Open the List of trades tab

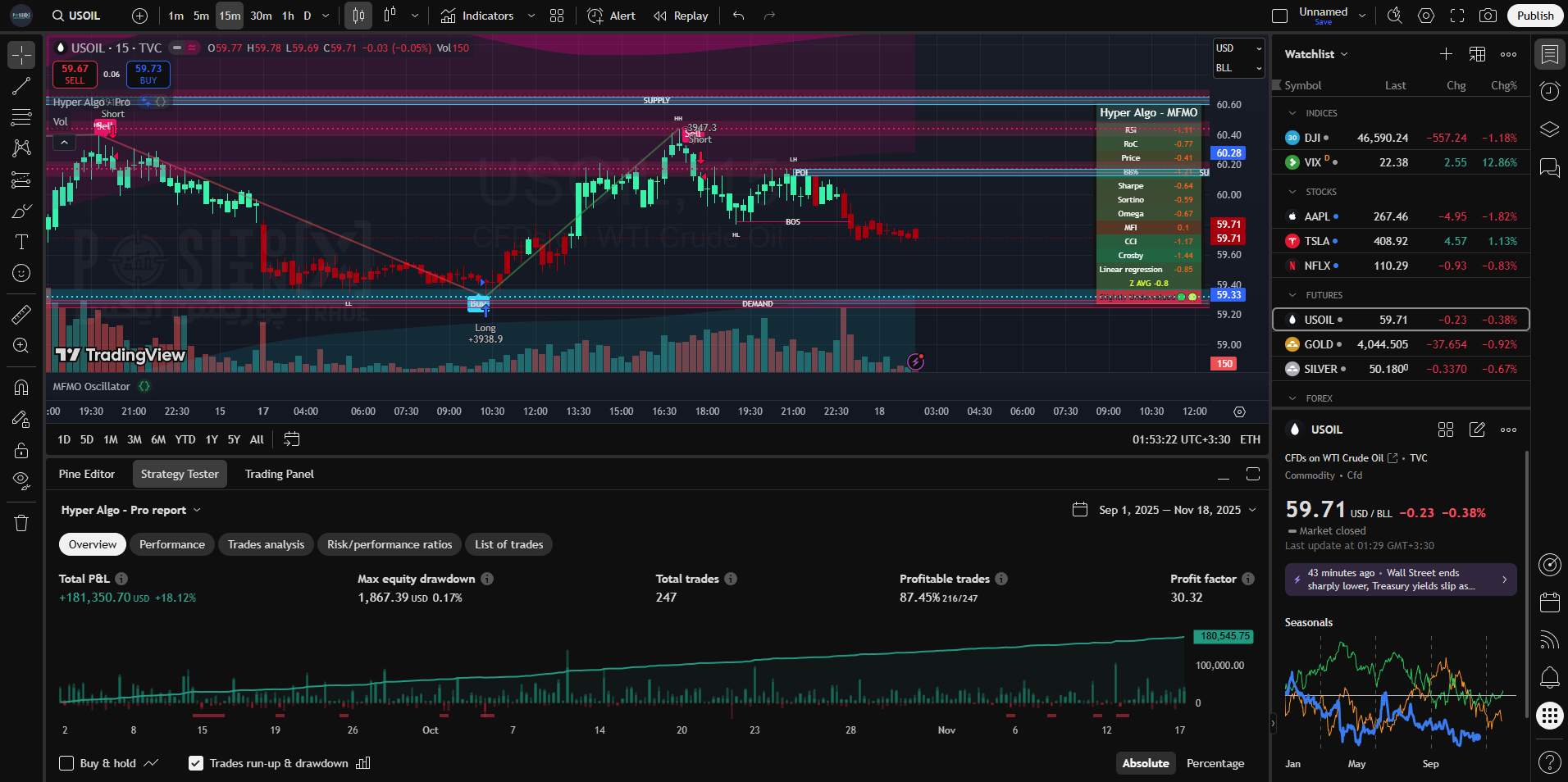[x=508, y=544]
